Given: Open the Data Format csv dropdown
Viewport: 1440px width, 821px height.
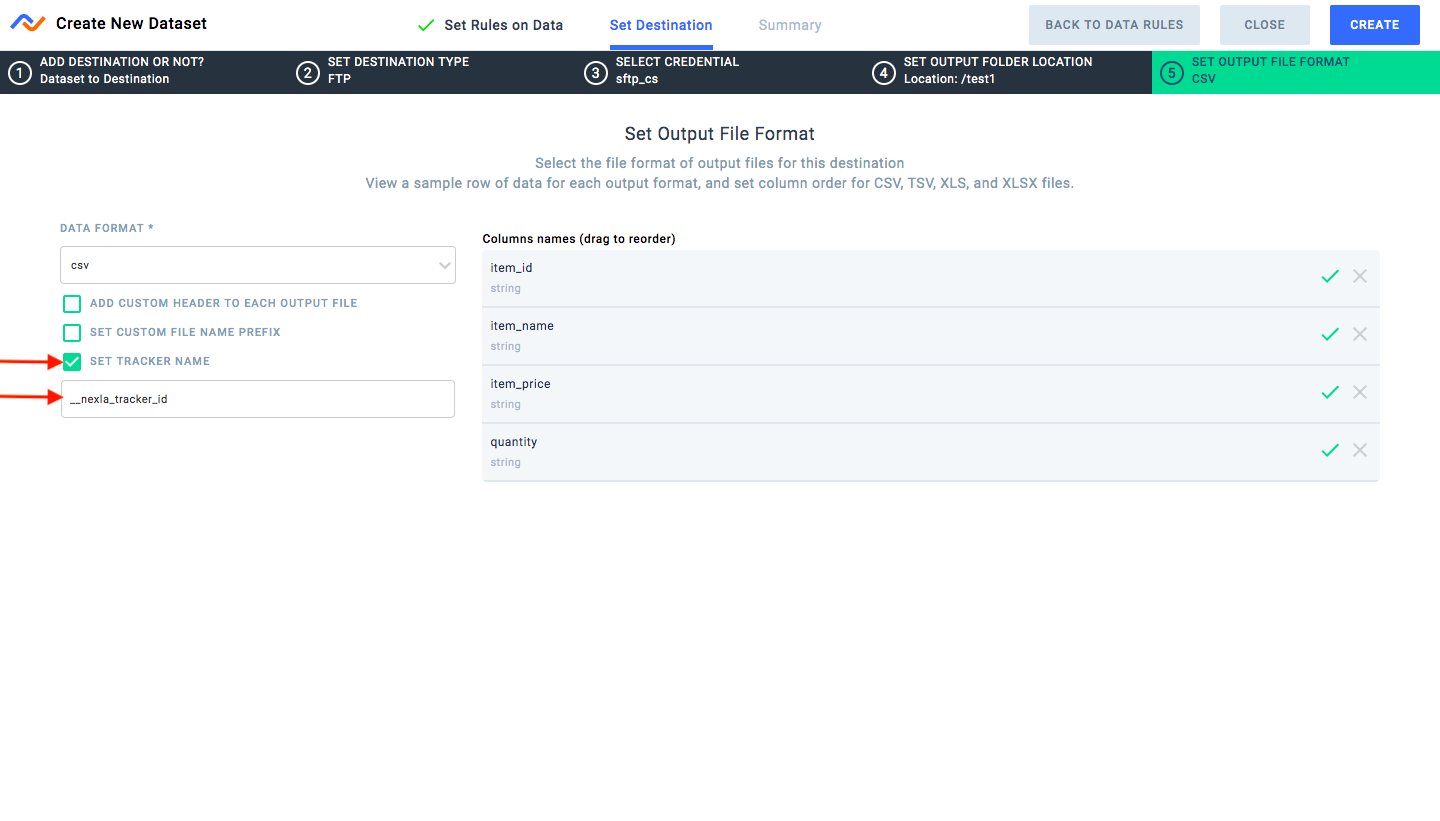Looking at the screenshot, I should pyautogui.click(x=258, y=265).
